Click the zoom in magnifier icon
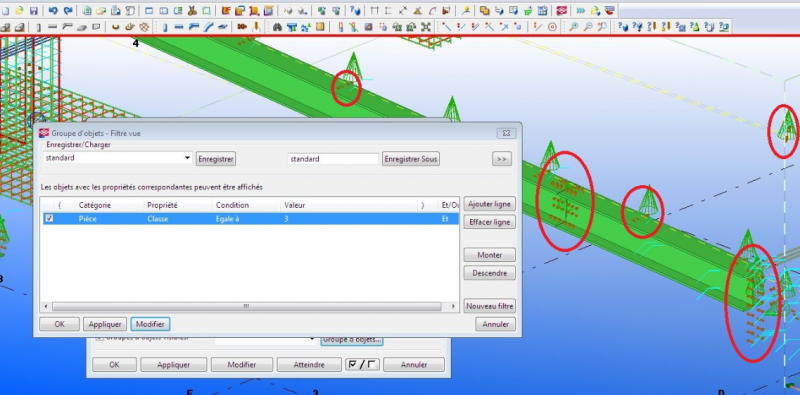Viewport: 800px width, 395px height. tap(574, 27)
